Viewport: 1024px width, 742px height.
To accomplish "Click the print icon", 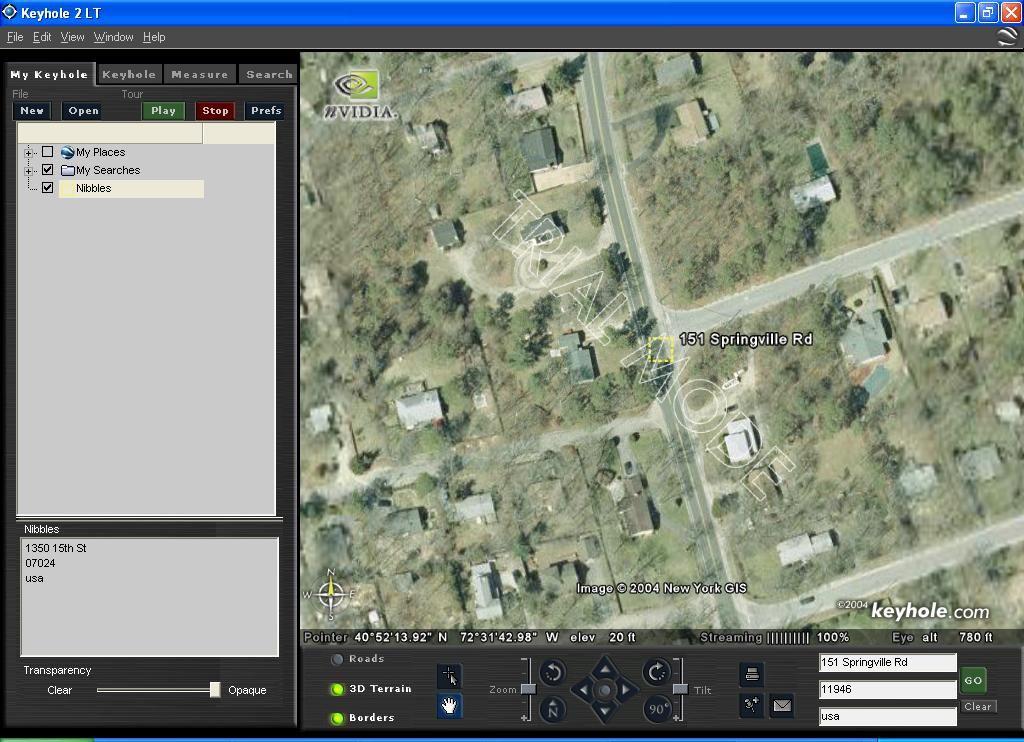I will click(x=752, y=674).
